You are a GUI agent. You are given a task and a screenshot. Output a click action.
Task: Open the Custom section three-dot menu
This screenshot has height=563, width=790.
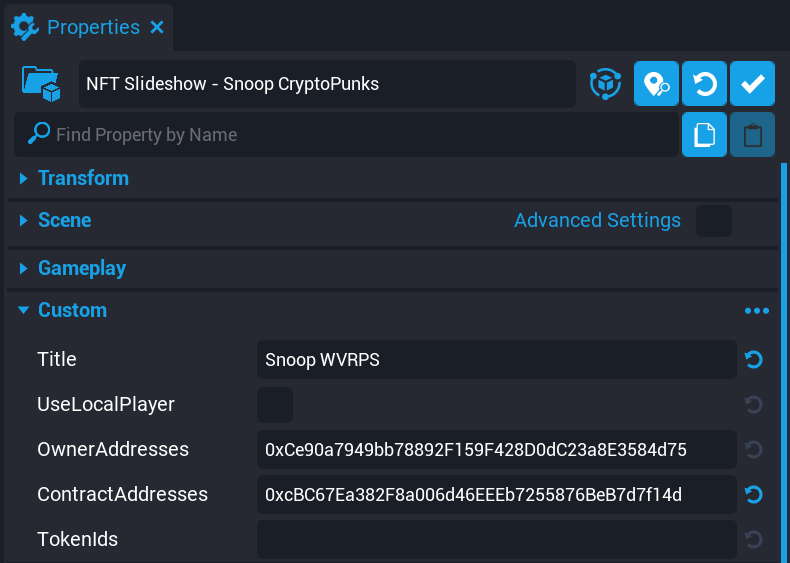click(x=757, y=310)
